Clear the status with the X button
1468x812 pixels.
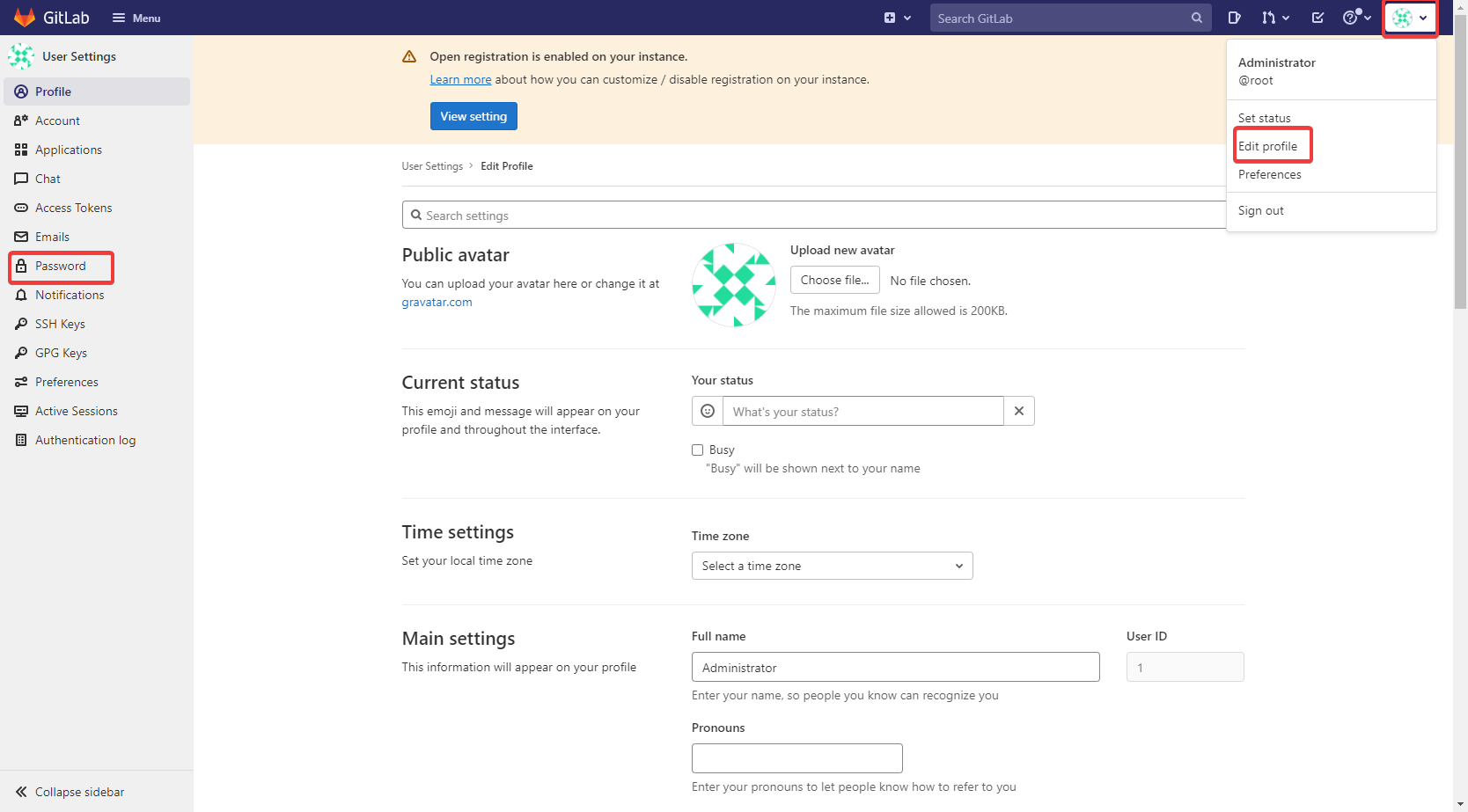(x=1018, y=410)
